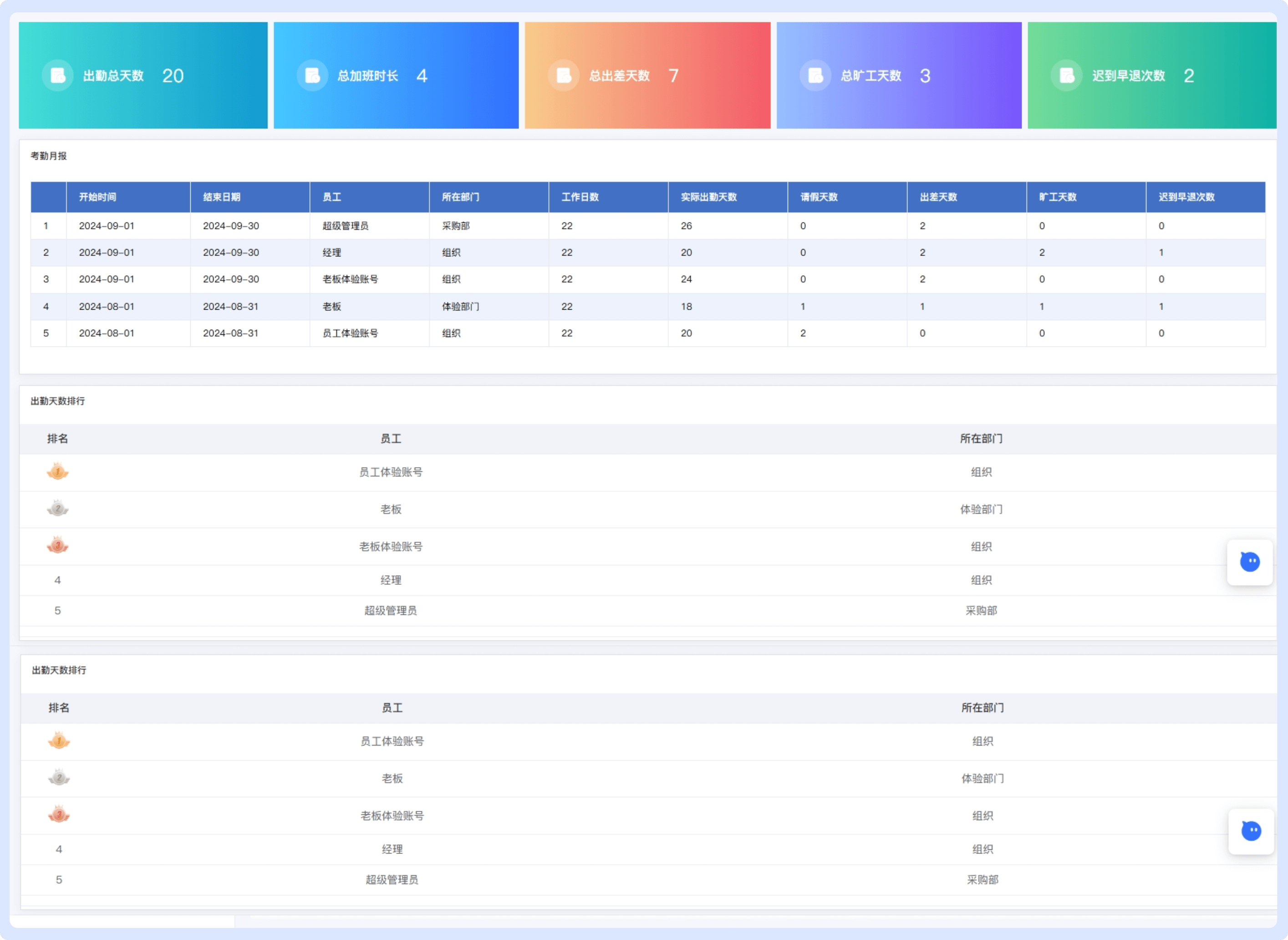This screenshot has width=1288, height=940.
Task: Click the 总出差天数 card icon
Action: pyautogui.click(x=563, y=75)
